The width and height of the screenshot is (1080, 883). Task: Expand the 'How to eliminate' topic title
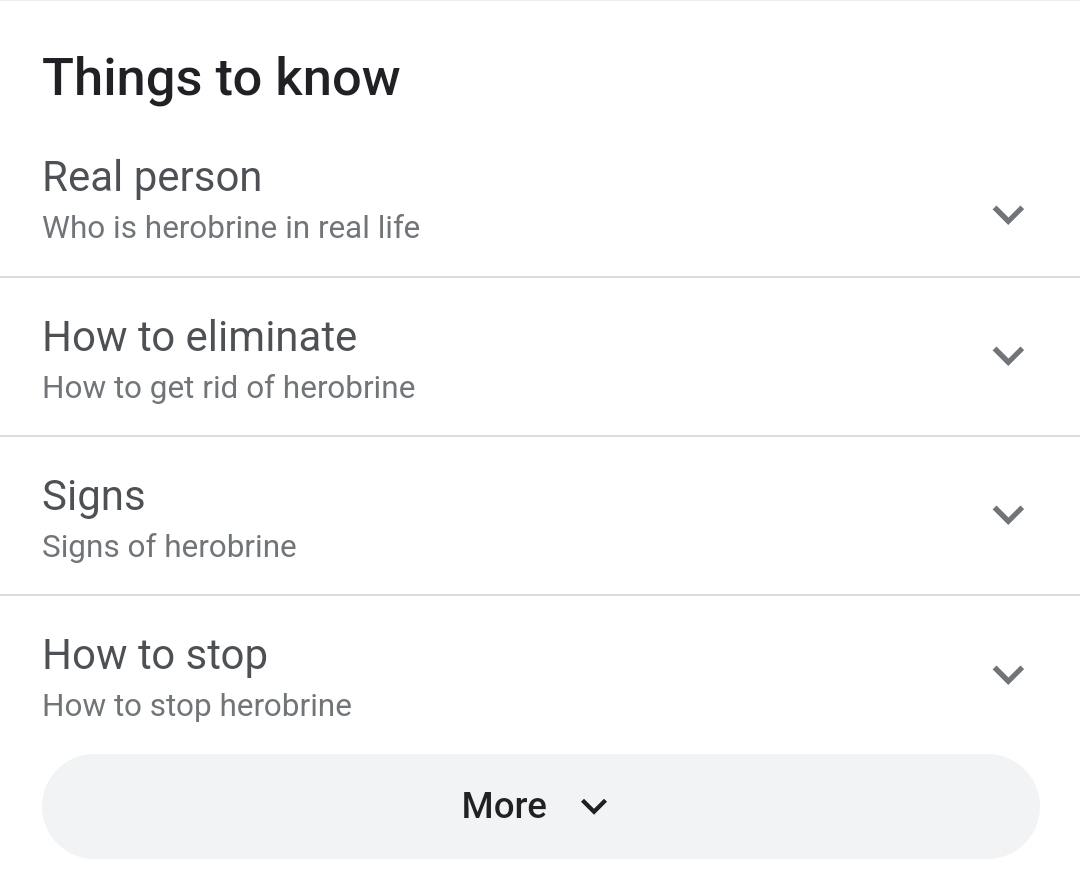click(x=199, y=337)
